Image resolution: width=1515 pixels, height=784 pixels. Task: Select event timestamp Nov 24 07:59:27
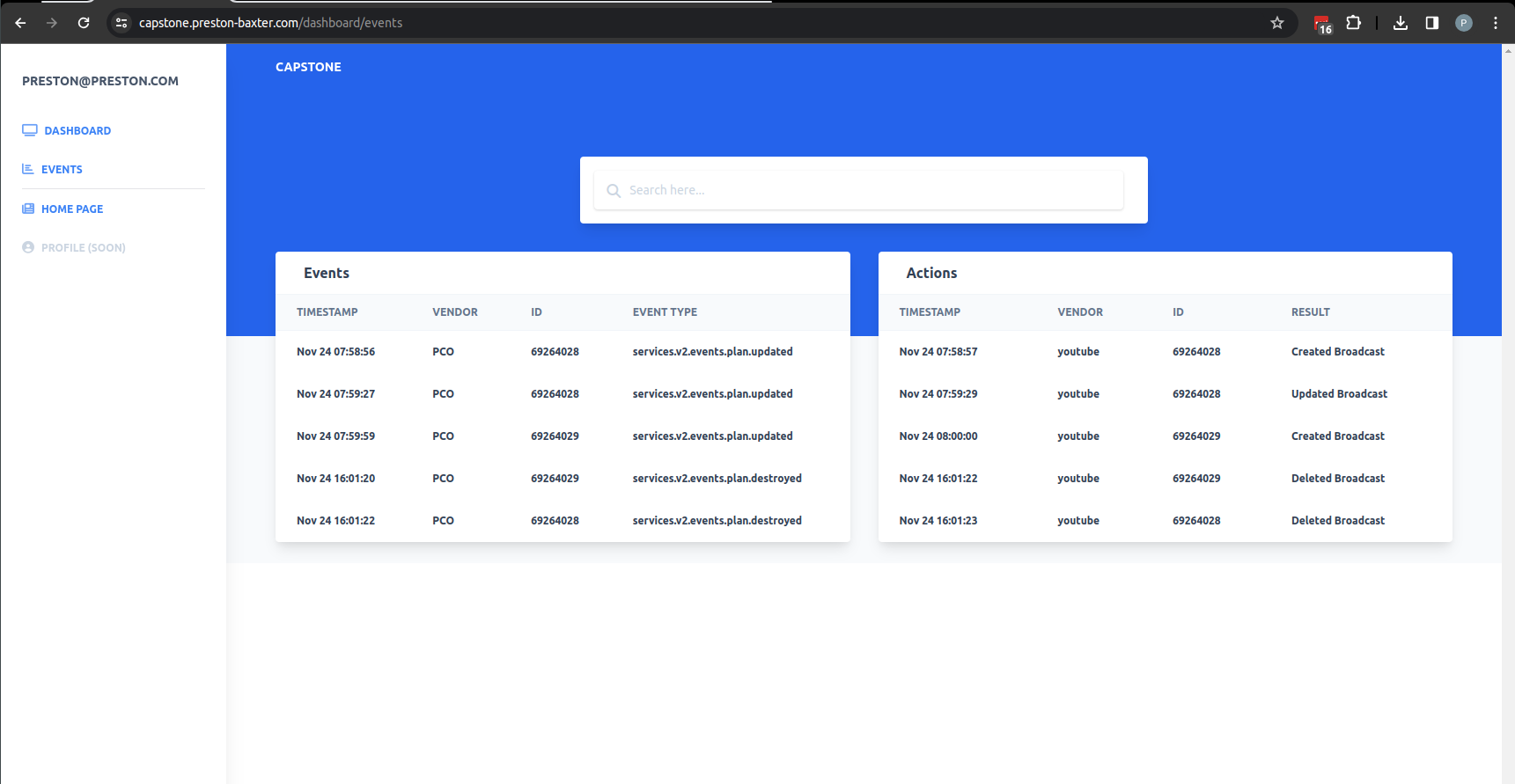[x=335, y=394]
